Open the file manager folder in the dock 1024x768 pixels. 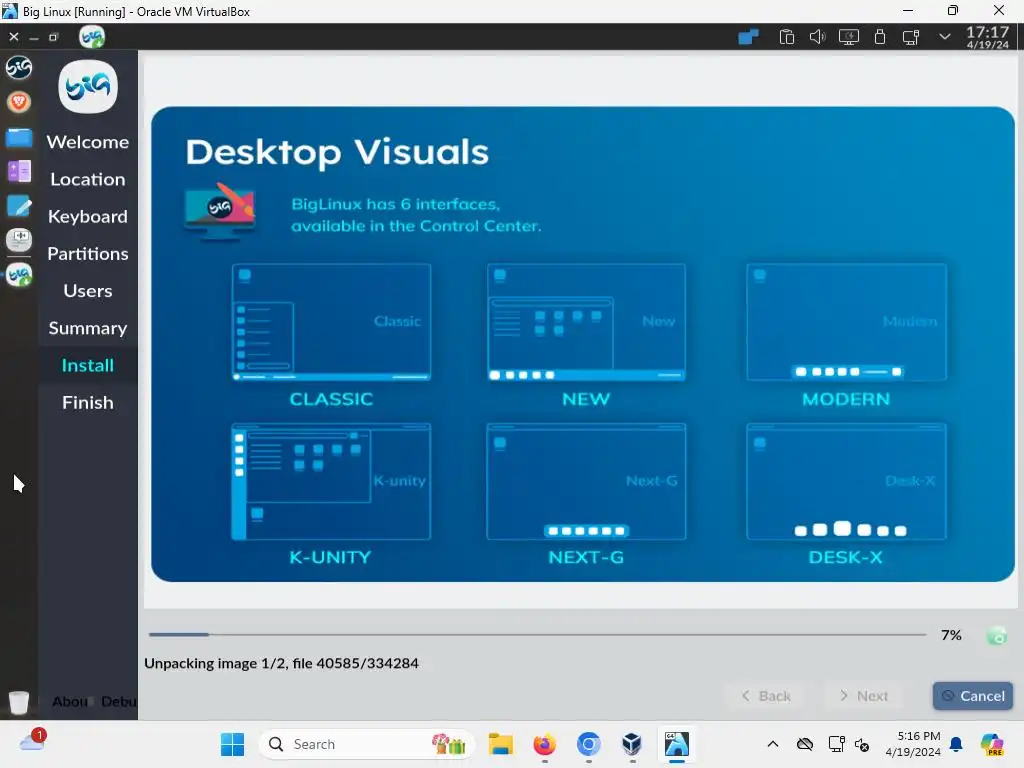(x=18, y=138)
